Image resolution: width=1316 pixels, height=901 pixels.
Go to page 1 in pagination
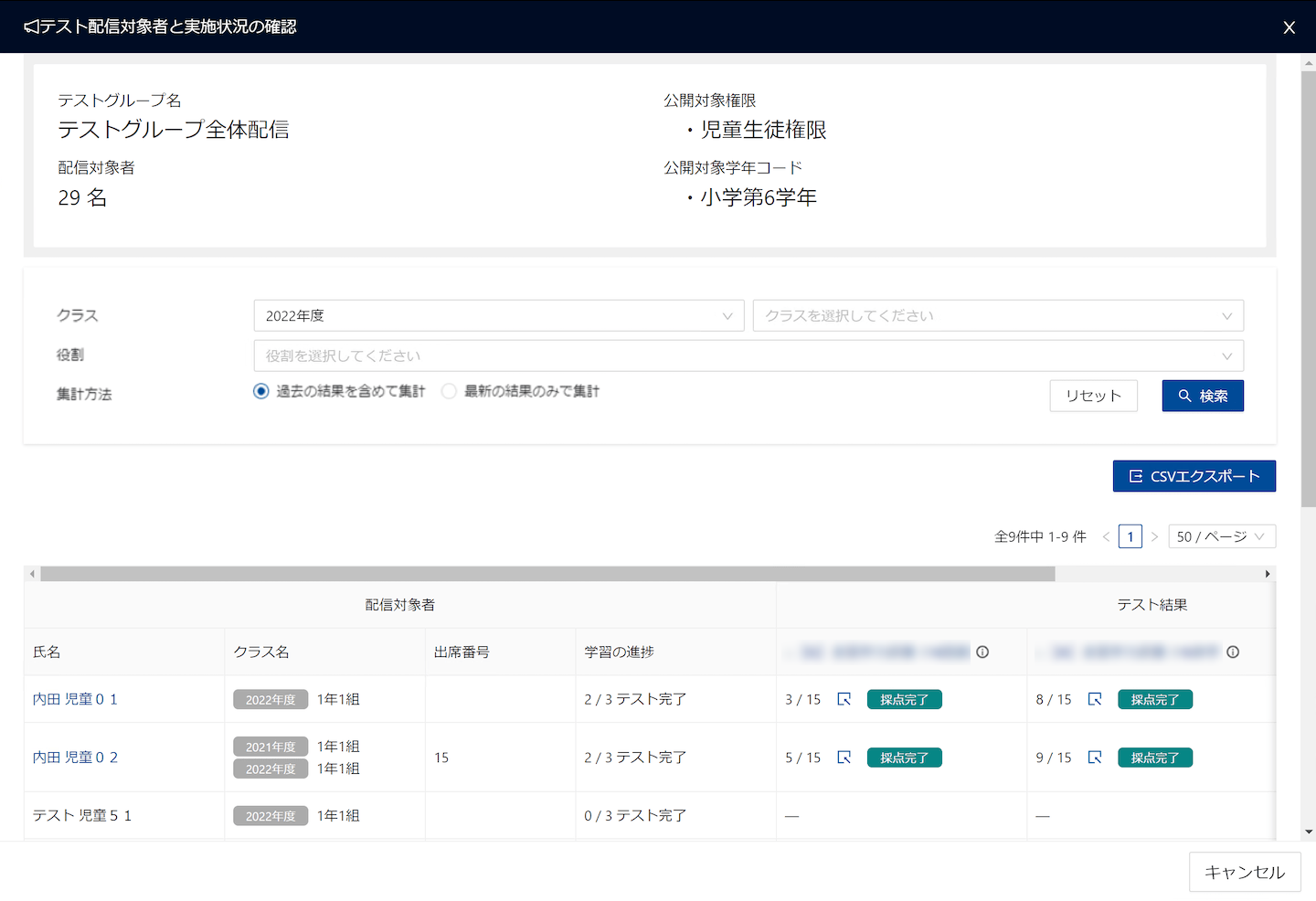(x=1130, y=536)
